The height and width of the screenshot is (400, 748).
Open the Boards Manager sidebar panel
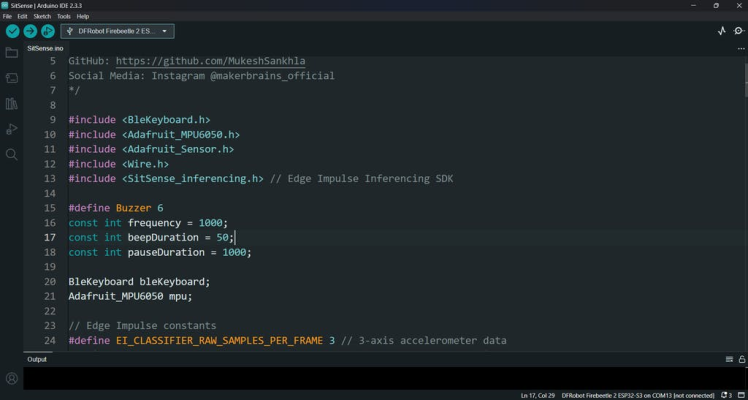coord(12,78)
